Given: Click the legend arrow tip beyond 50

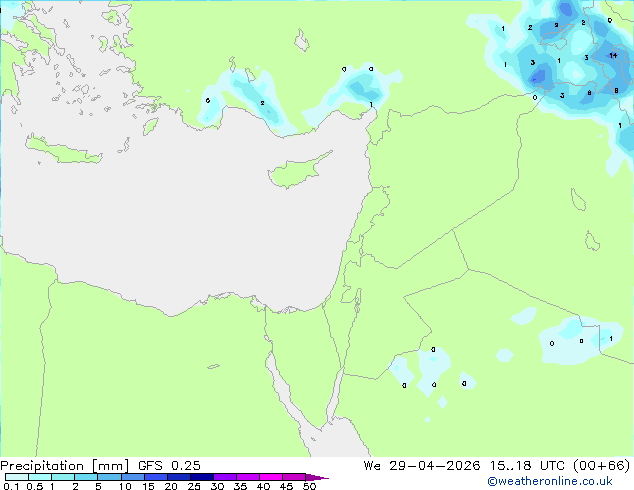Looking at the screenshot, I should coord(317,477).
